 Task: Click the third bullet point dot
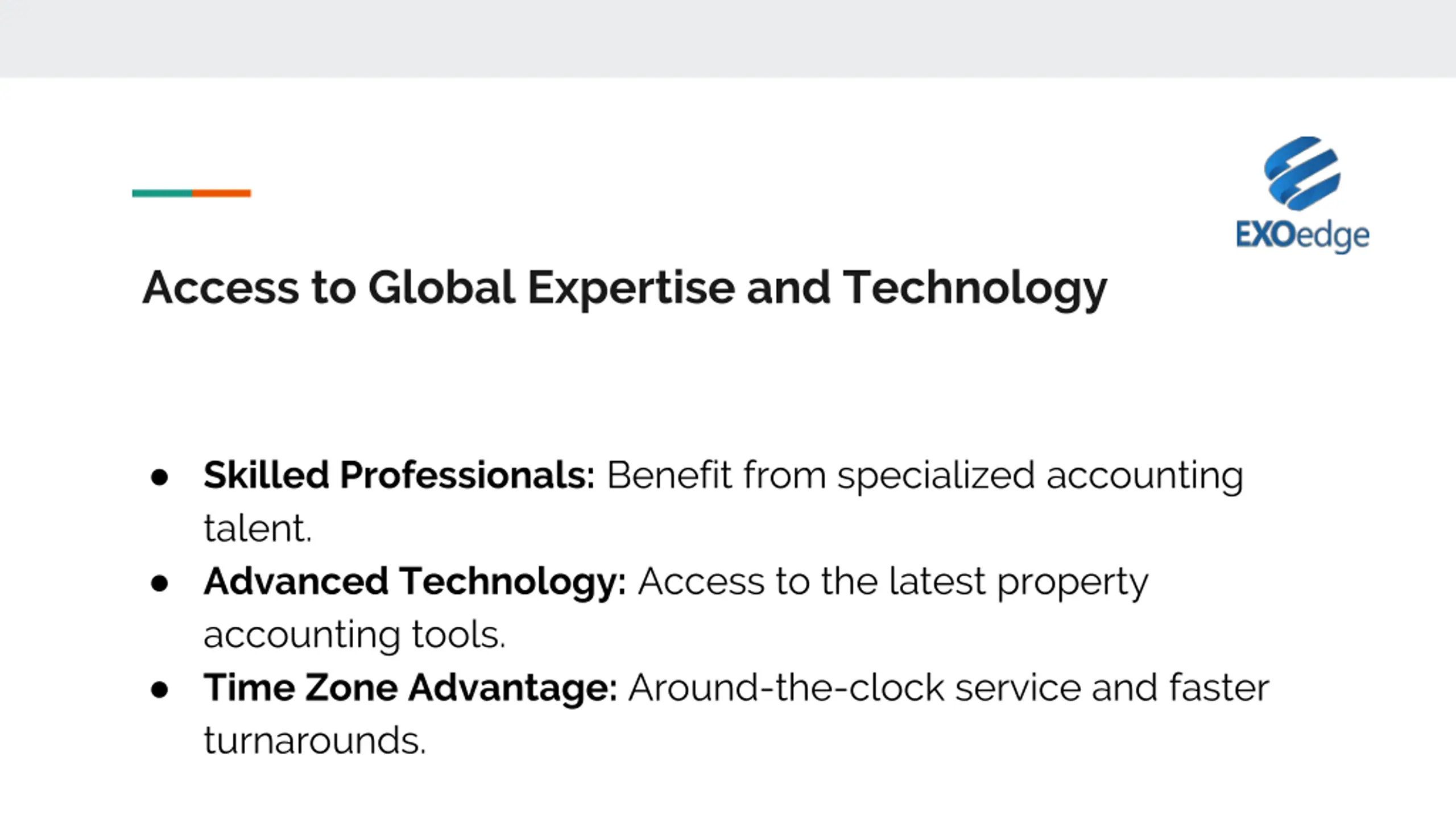point(160,689)
